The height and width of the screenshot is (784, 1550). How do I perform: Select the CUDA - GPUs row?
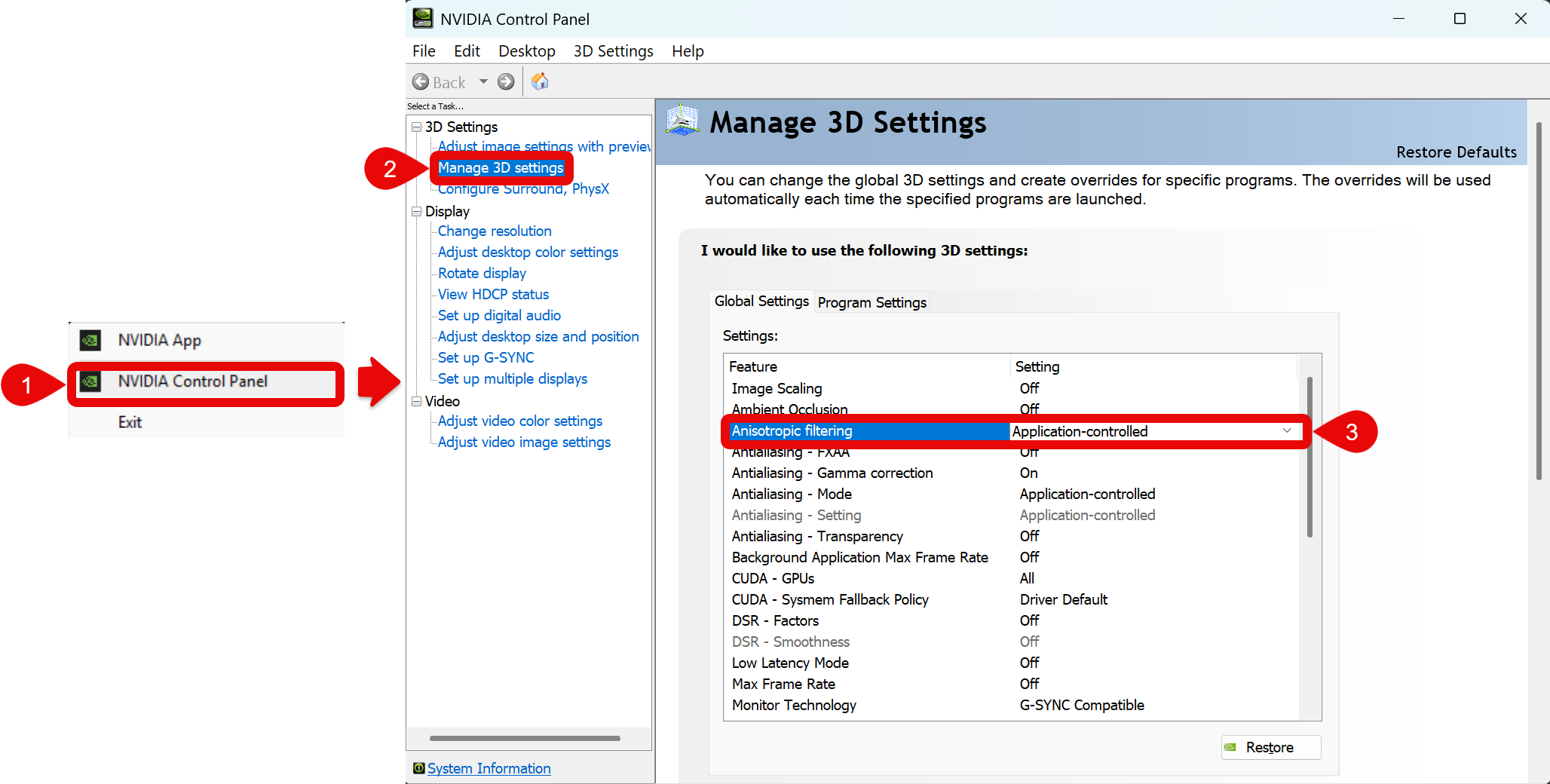[1011, 578]
